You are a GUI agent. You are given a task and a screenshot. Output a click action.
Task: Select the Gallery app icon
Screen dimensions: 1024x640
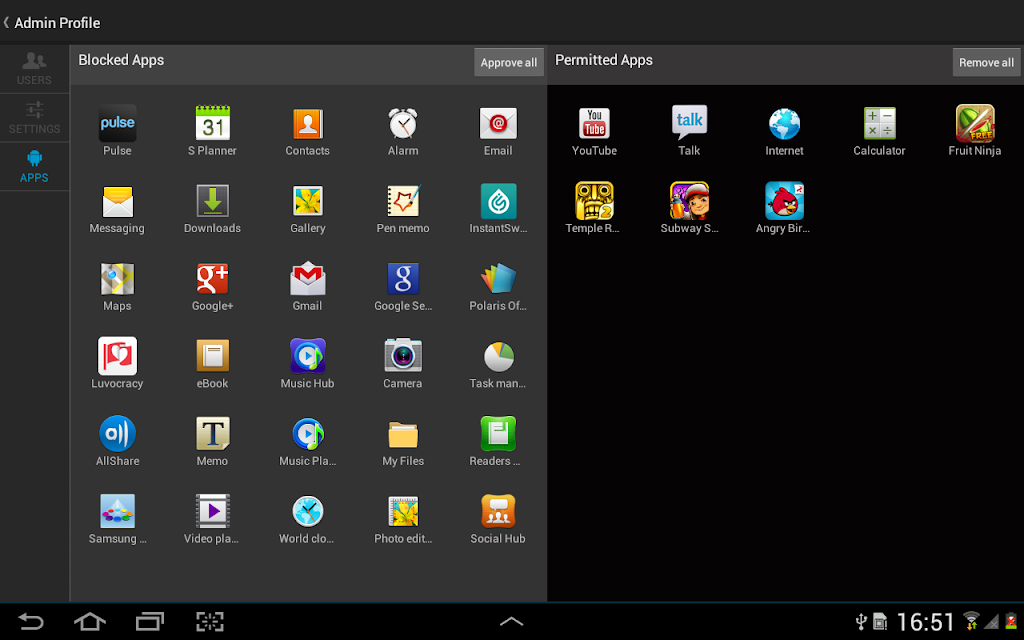[308, 201]
